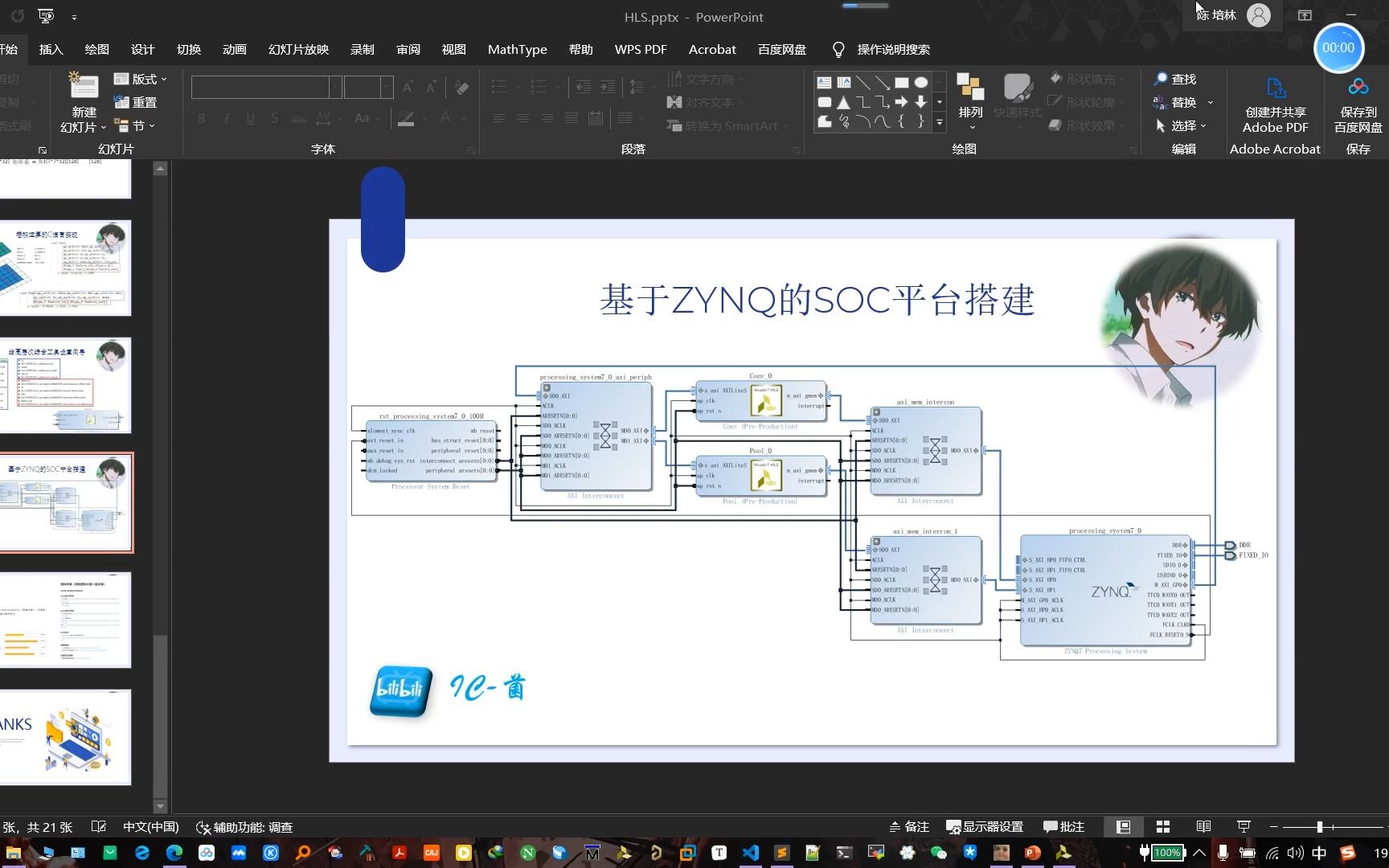Open the 排列 (arrange) dropdown
Image resolution: width=1389 pixels, height=868 pixels.
pos(969,102)
